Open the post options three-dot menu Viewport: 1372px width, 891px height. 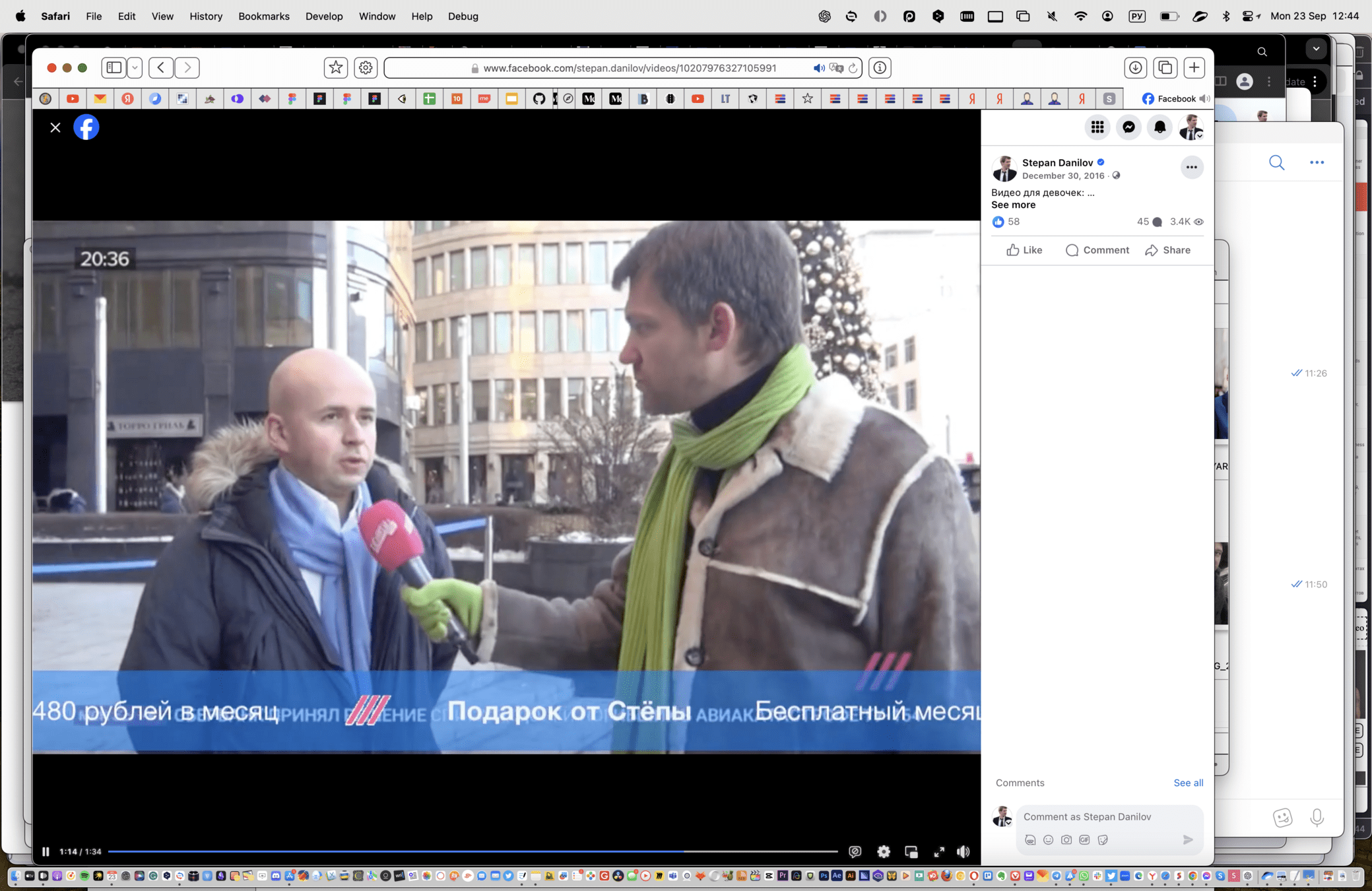click(x=1191, y=167)
